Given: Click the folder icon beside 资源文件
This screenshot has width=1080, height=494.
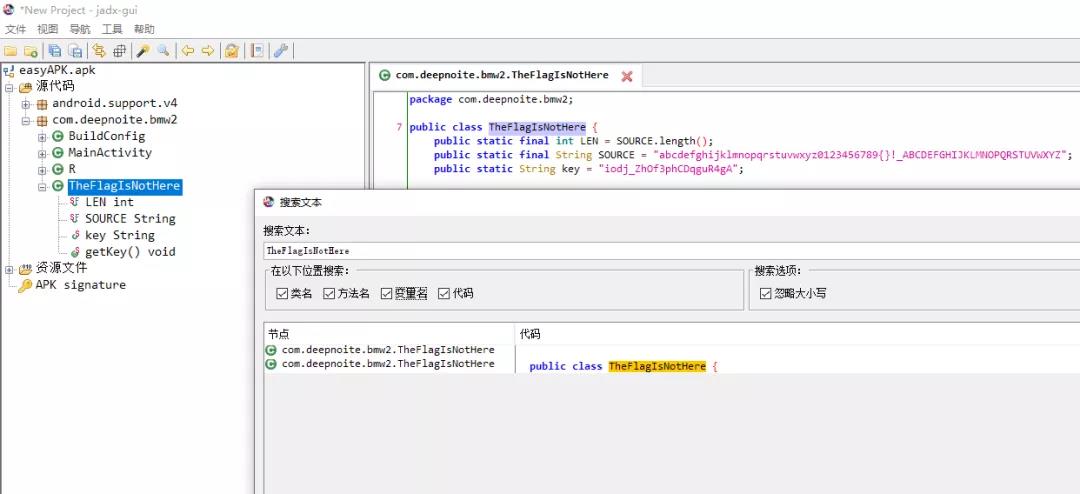Looking at the screenshot, I should pos(25,269).
